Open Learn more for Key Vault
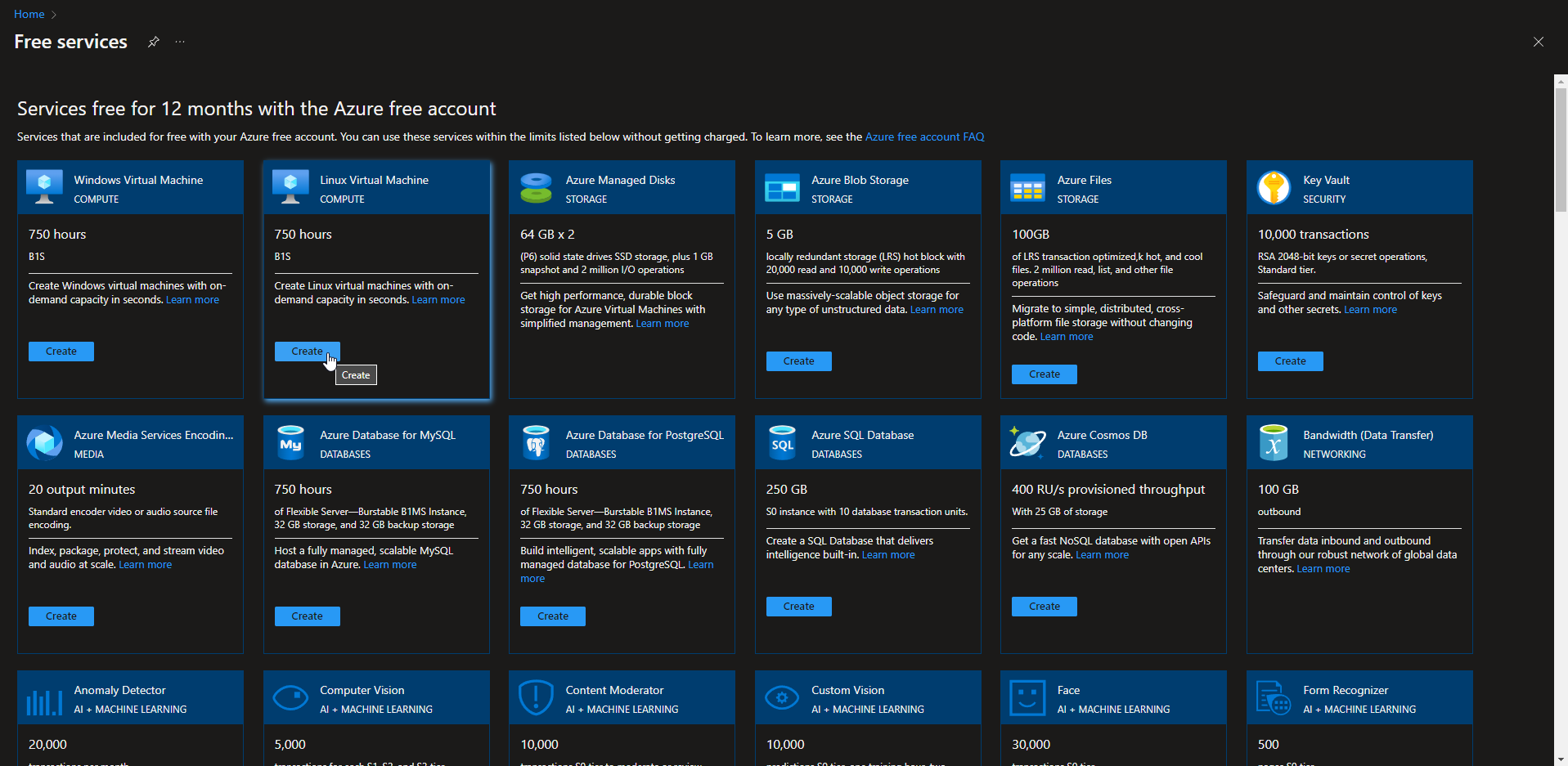 [x=1369, y=309]
